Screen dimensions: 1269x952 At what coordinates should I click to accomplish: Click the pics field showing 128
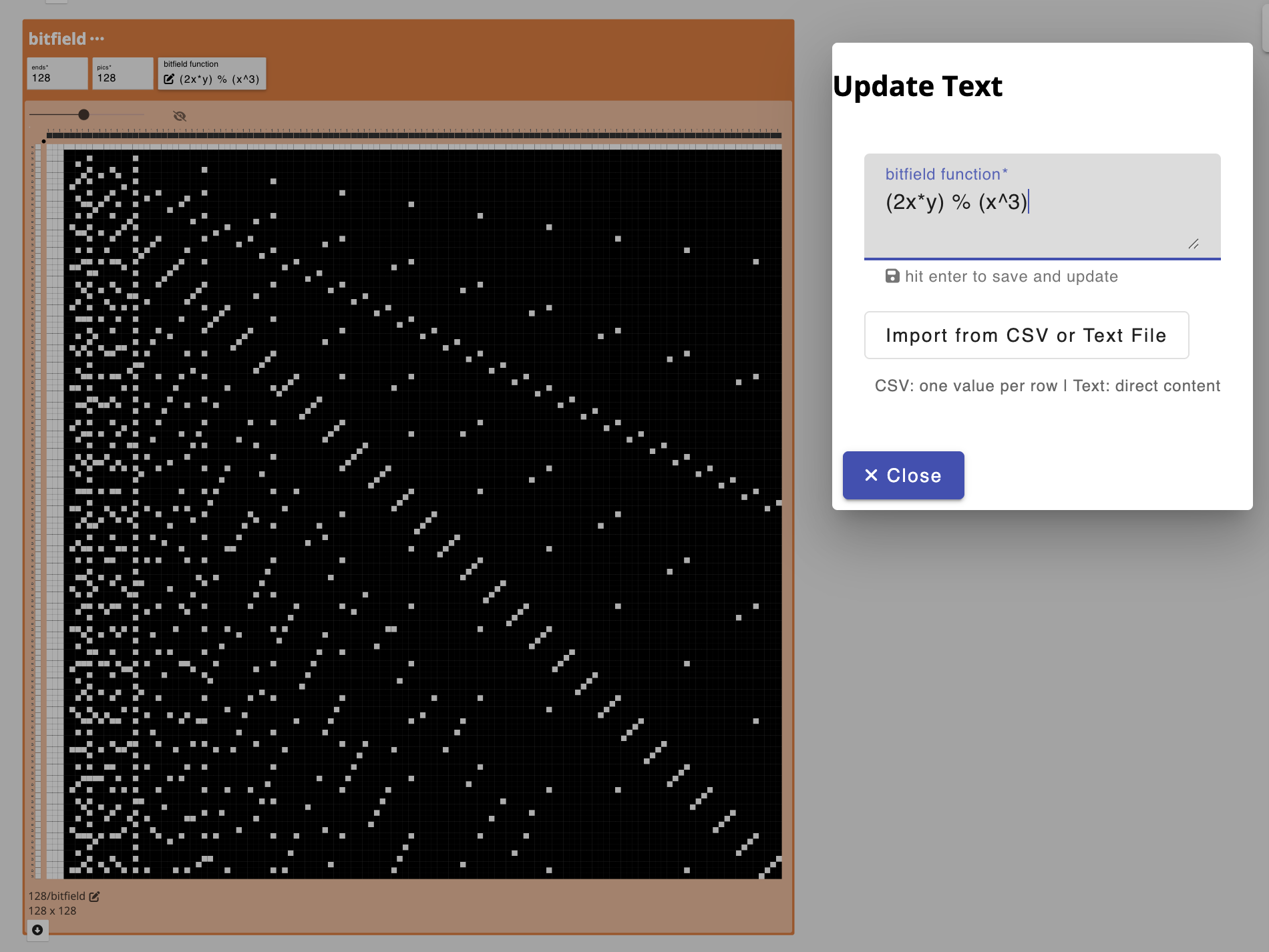point(122,77)
